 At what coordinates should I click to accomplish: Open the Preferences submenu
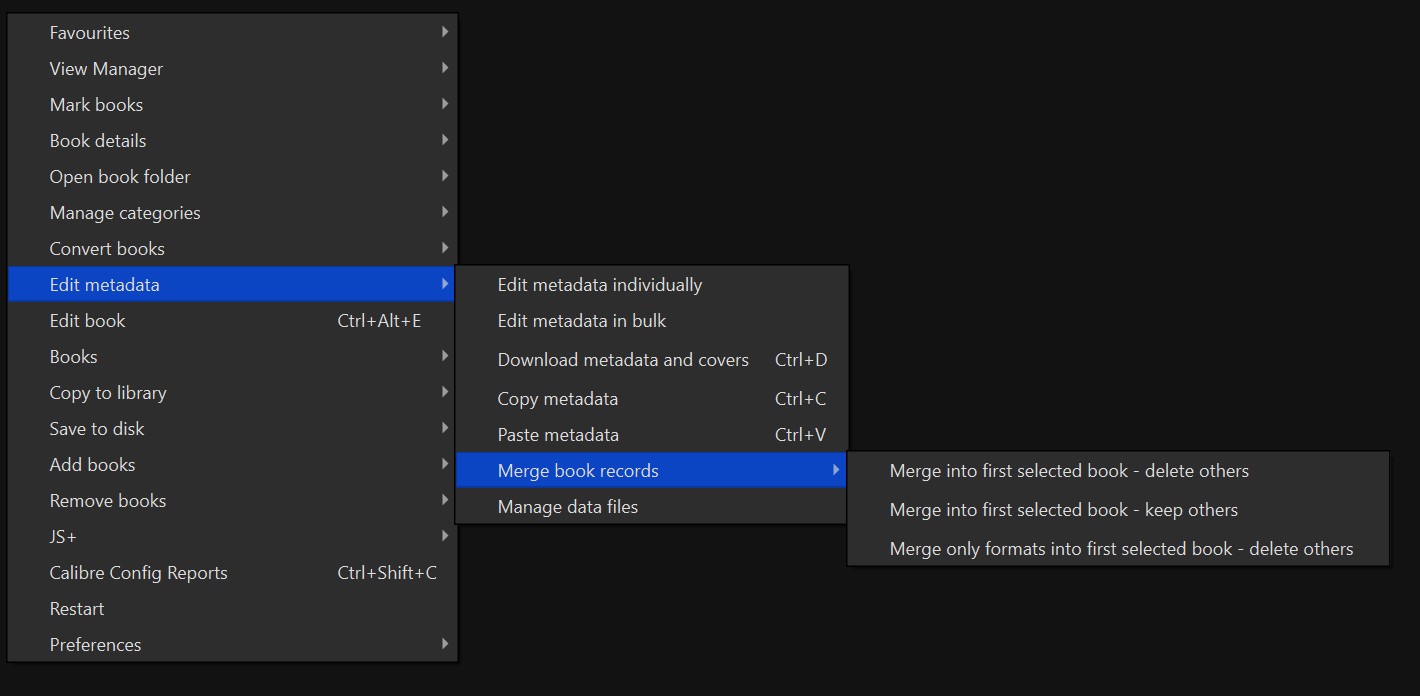click(x=96, y=645)
